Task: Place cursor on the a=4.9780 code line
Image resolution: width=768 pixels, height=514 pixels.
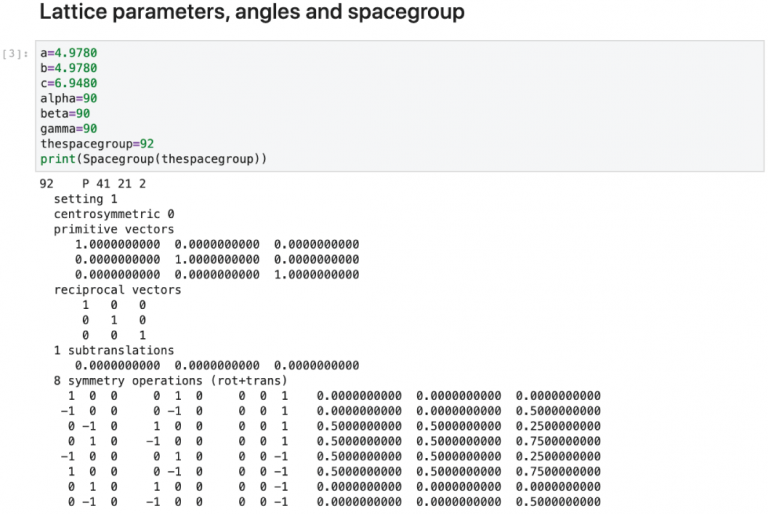Action: click(69, 53)
